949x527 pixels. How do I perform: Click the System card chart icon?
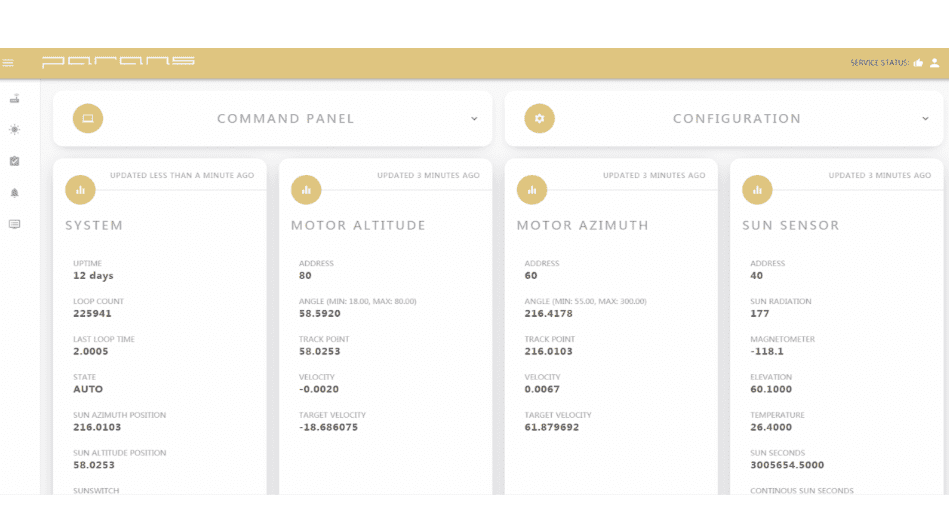[80, 189]
